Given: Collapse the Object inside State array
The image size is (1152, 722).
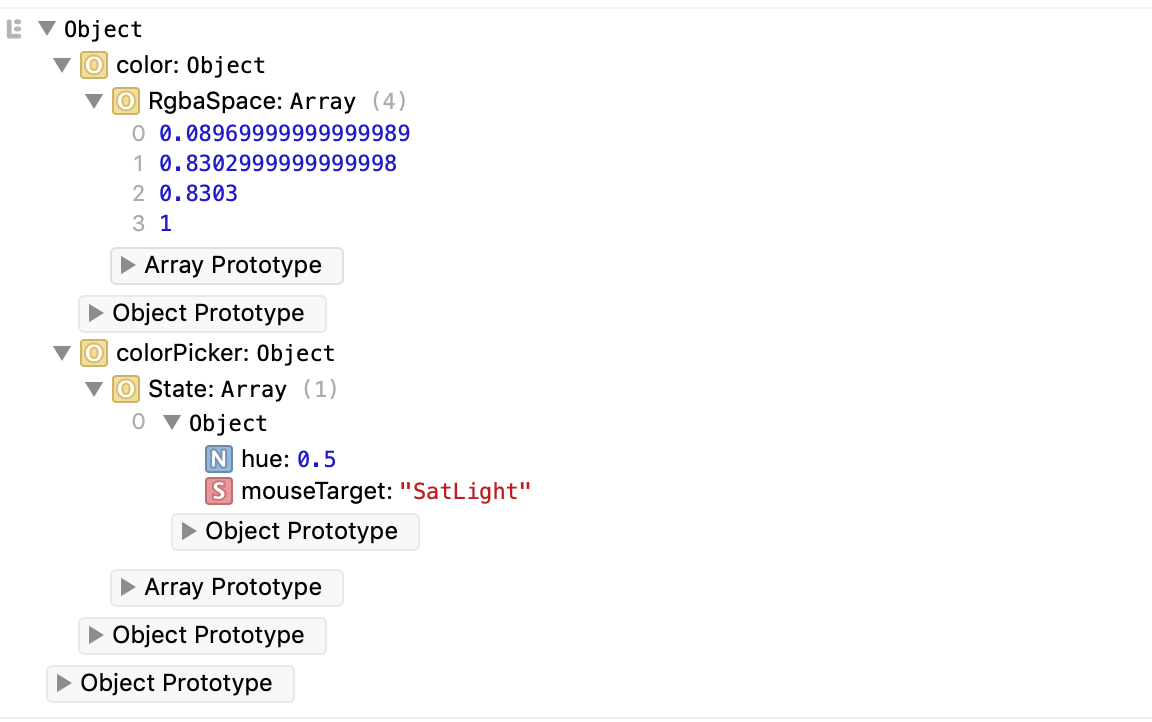Looking at the screenshot, I should click(171, 422).
